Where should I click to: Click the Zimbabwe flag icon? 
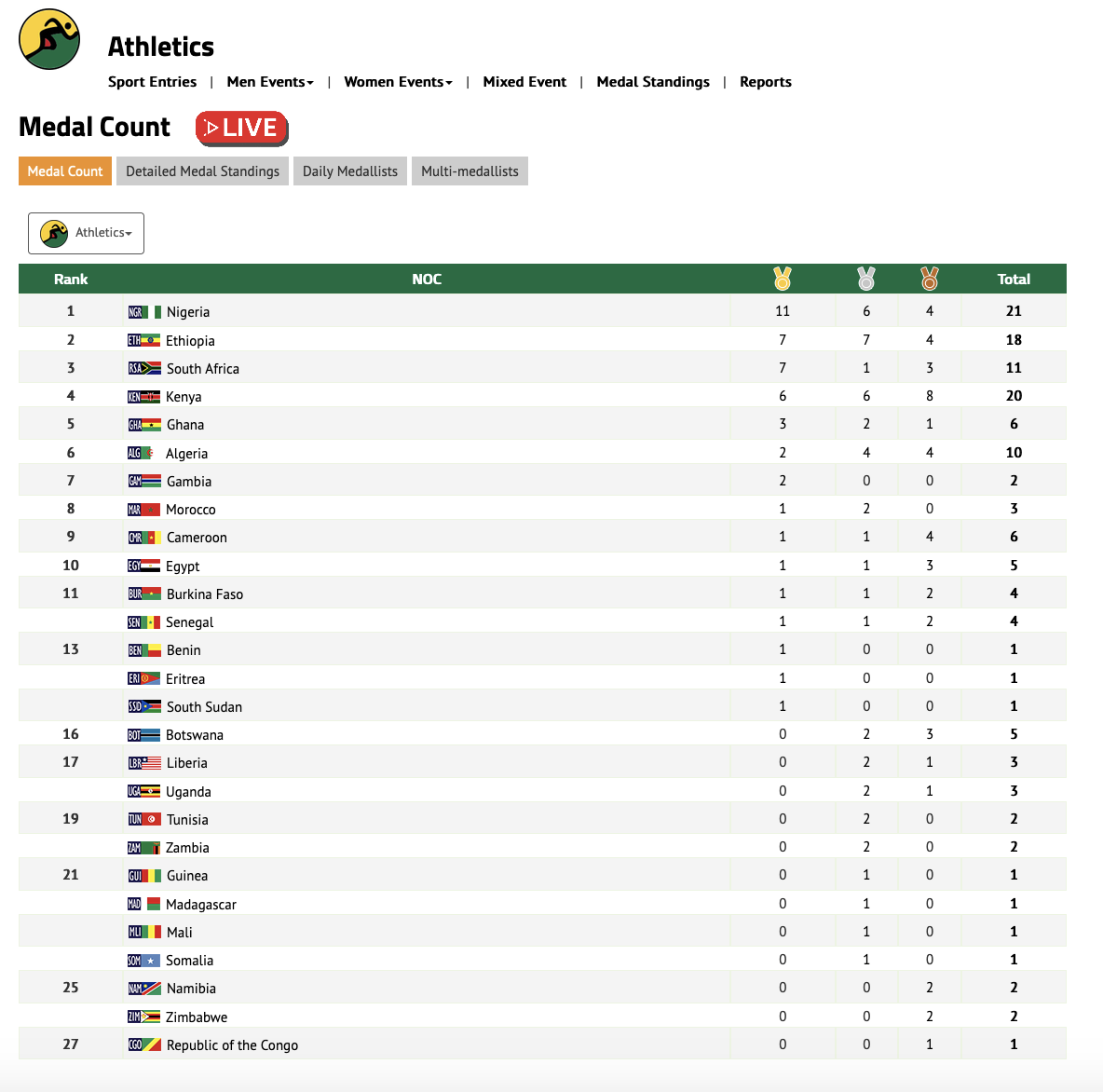(143, 1017)
